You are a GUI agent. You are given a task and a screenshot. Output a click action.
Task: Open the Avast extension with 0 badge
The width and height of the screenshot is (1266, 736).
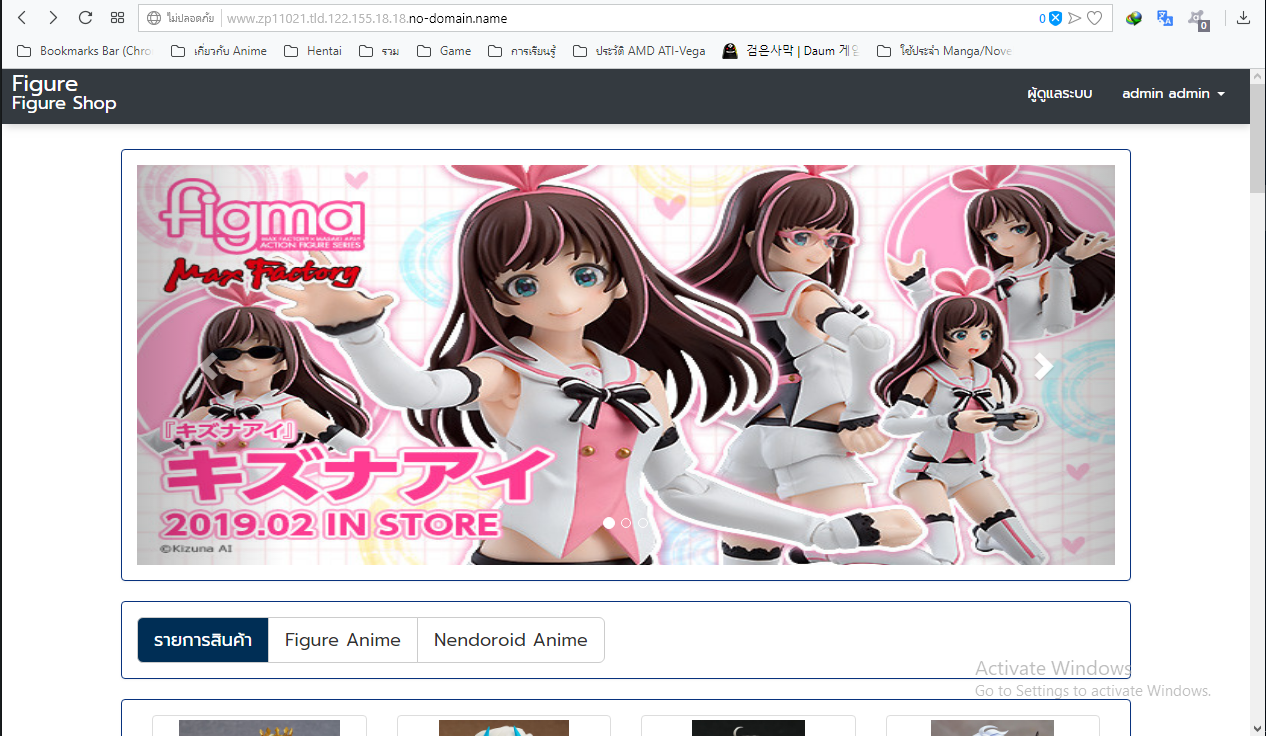pyautogui.click(x=1197, y=19)
